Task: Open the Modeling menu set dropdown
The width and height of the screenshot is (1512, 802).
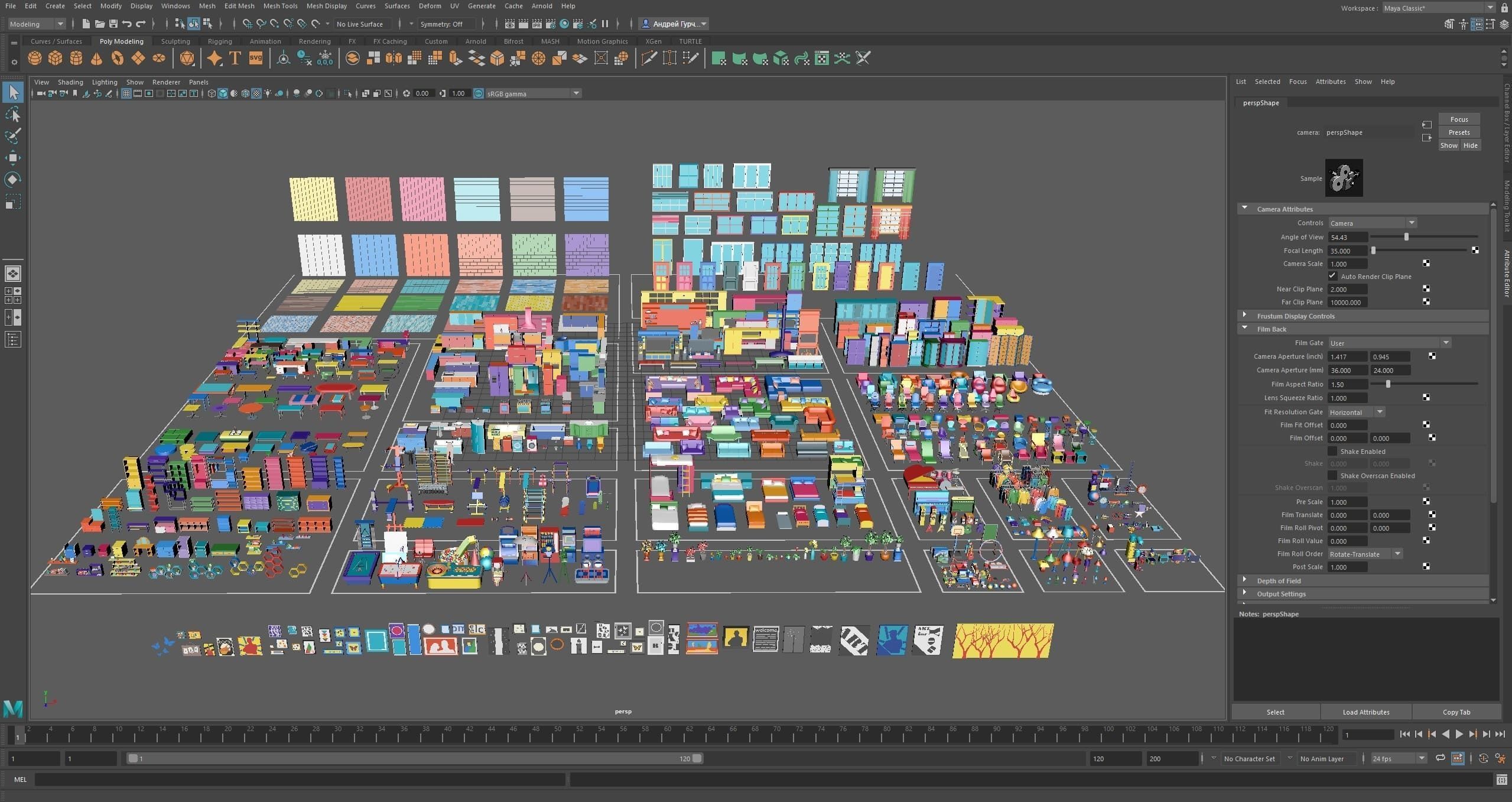Action: pyautogui.click(x=37, y=24)
